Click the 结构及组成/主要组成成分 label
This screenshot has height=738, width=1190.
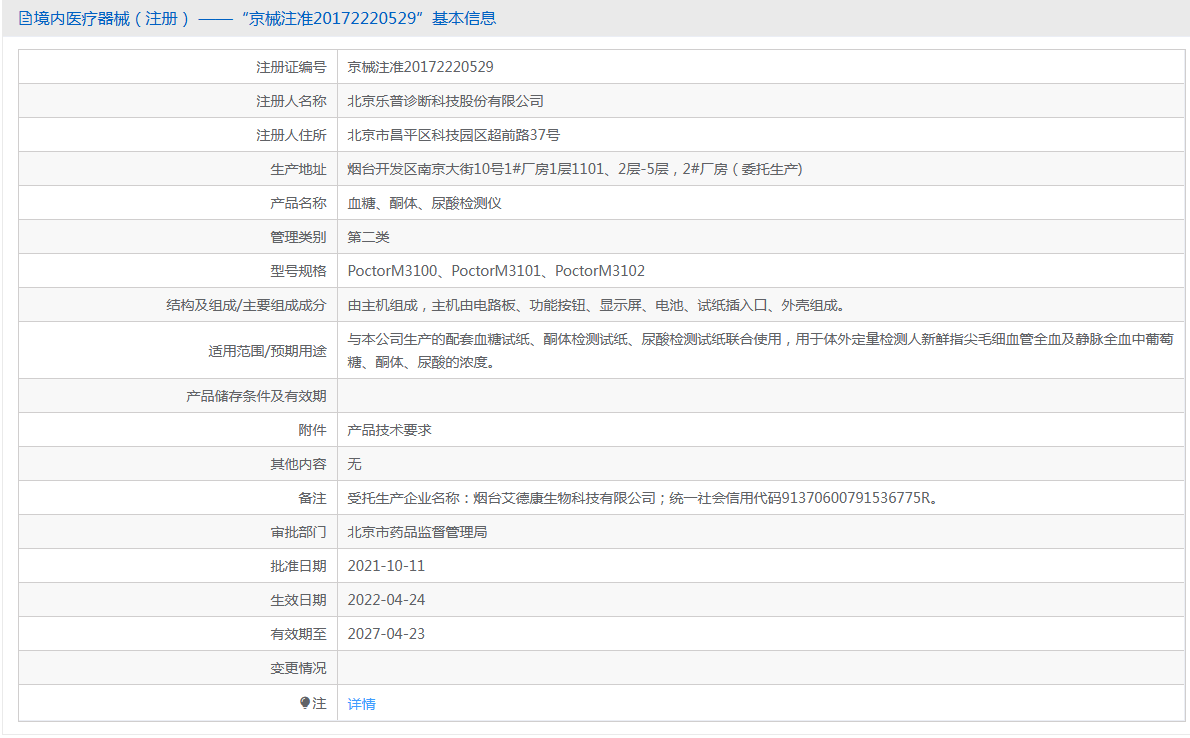click(x=246, y=305)
